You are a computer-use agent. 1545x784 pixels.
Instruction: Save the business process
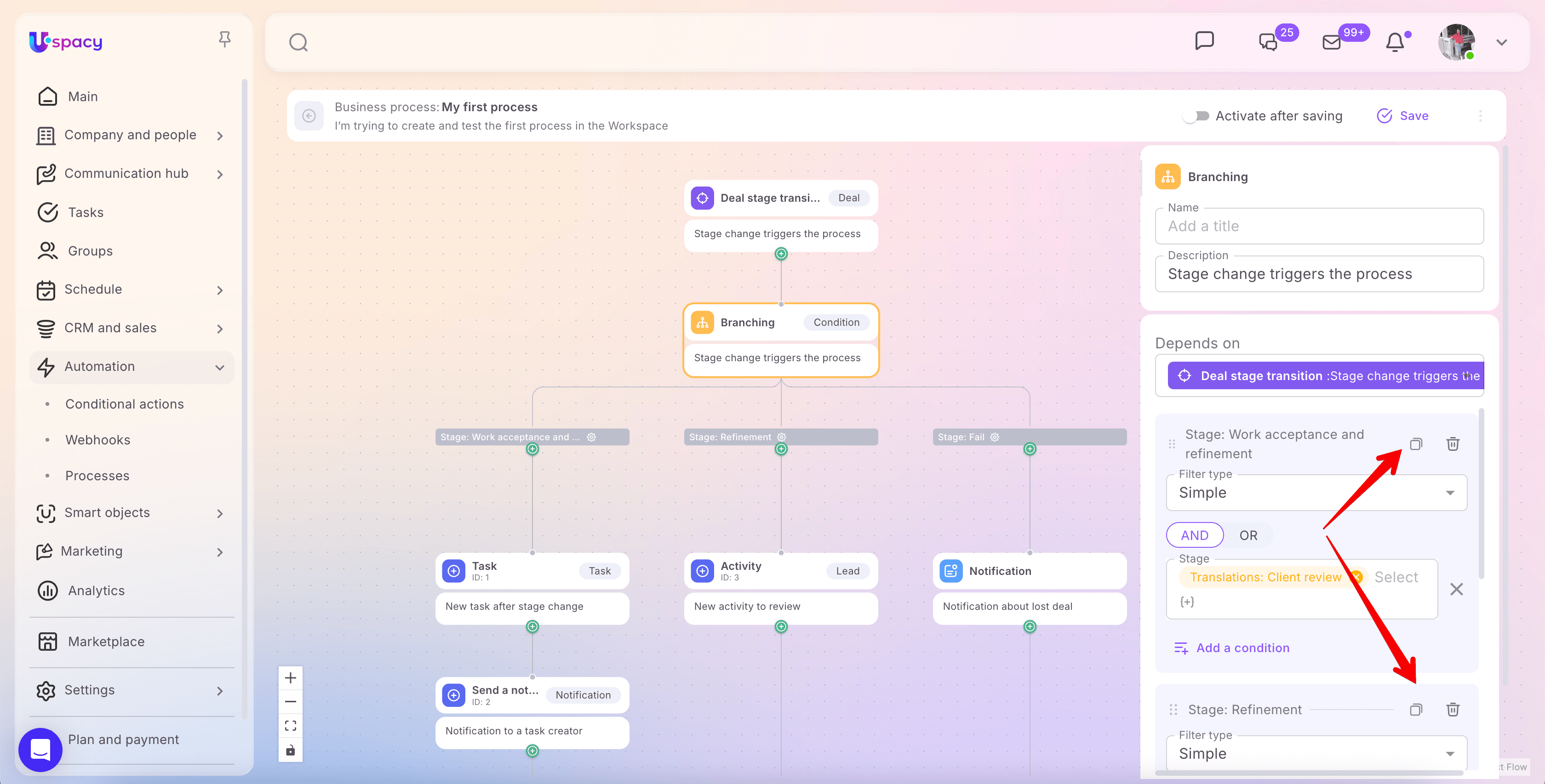click(1402, 116)
